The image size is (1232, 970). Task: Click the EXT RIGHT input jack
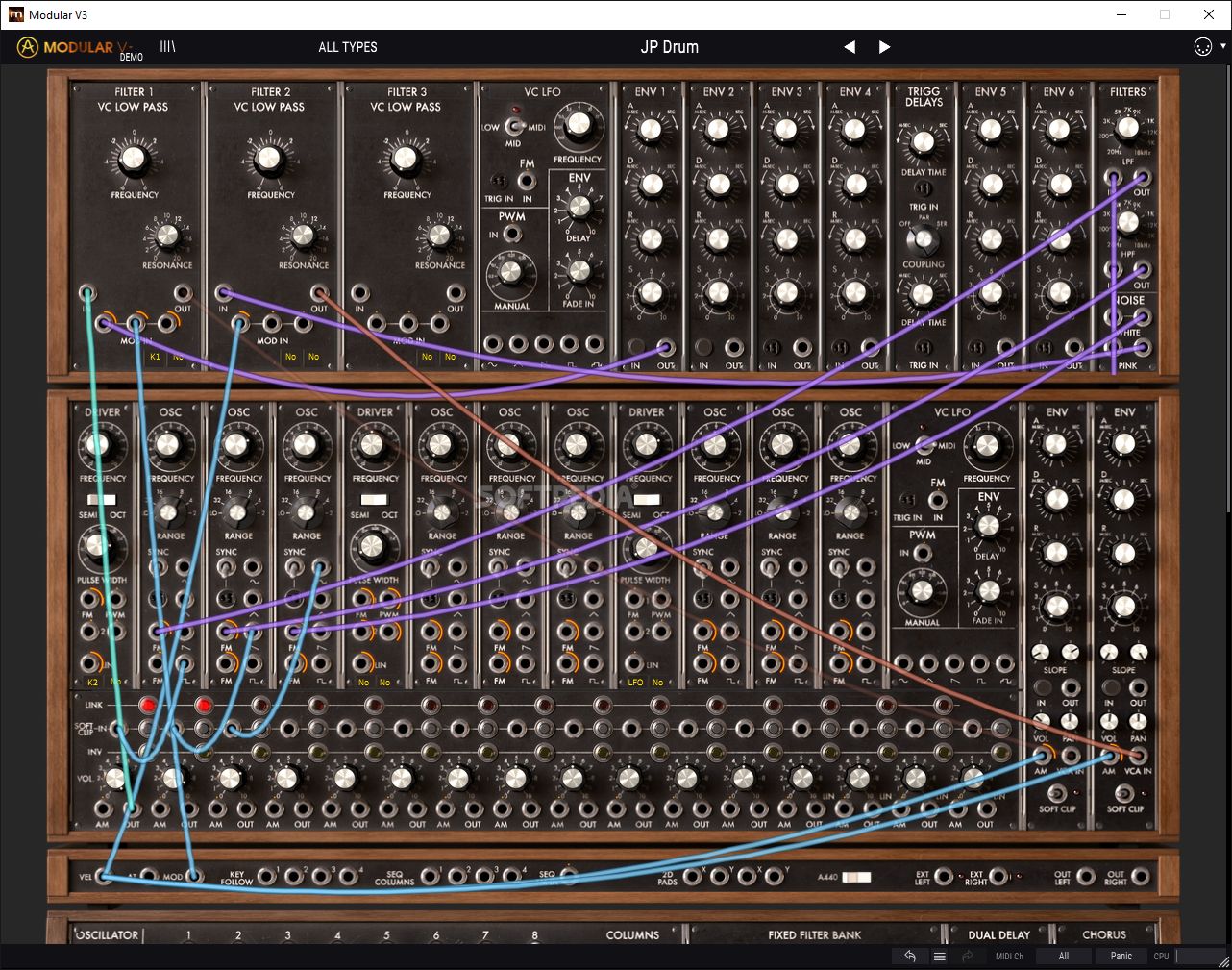(999, 876)
